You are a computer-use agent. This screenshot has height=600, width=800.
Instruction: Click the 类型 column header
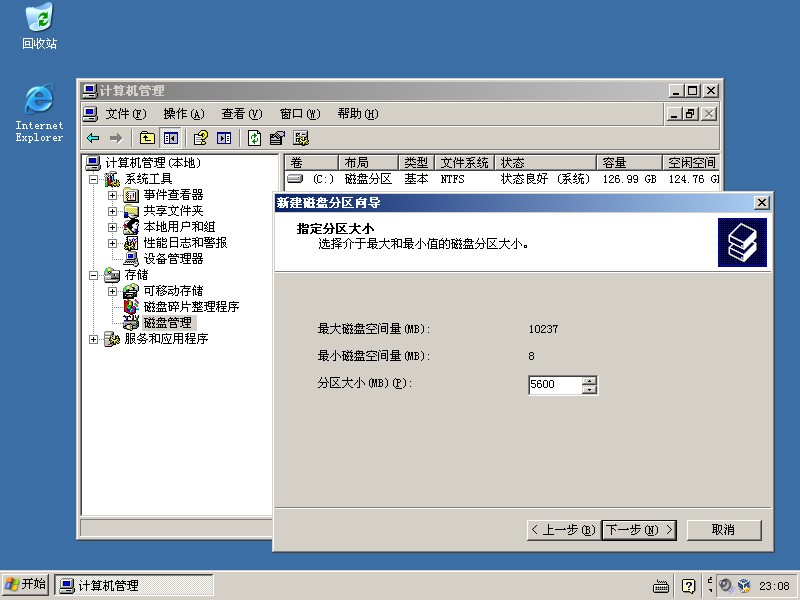point(416,163)
